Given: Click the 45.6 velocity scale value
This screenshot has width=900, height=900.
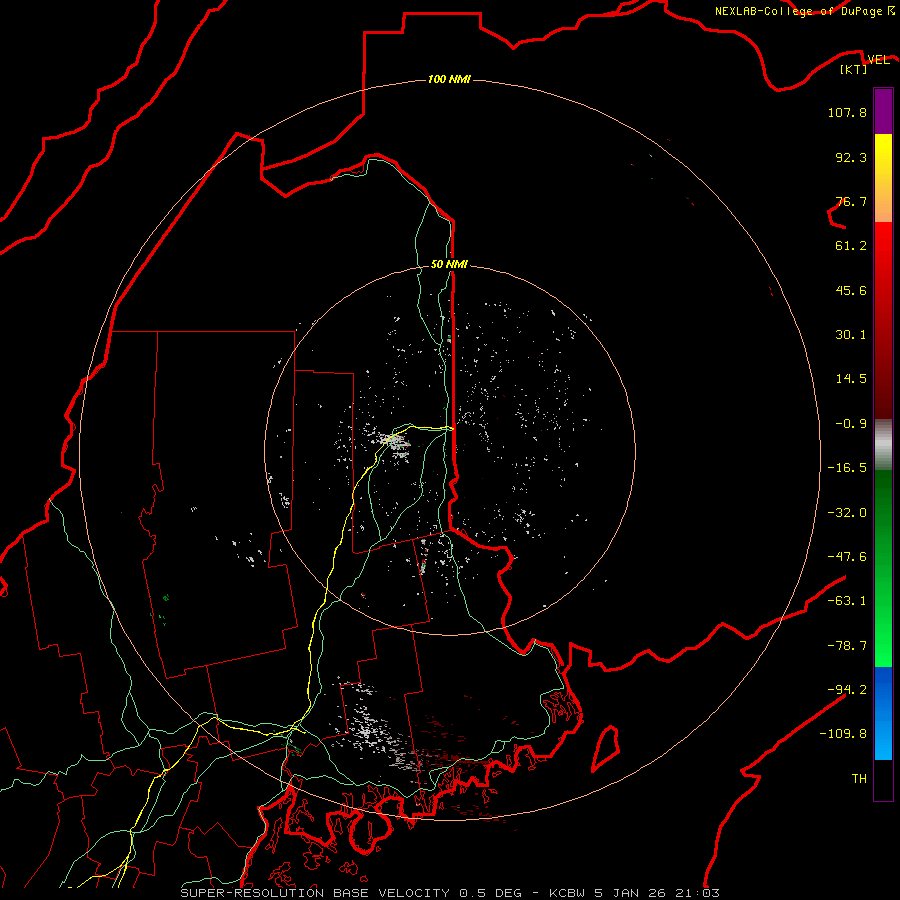Looking at the screenshot, I should pyautogui.click(x=851, y=290).
